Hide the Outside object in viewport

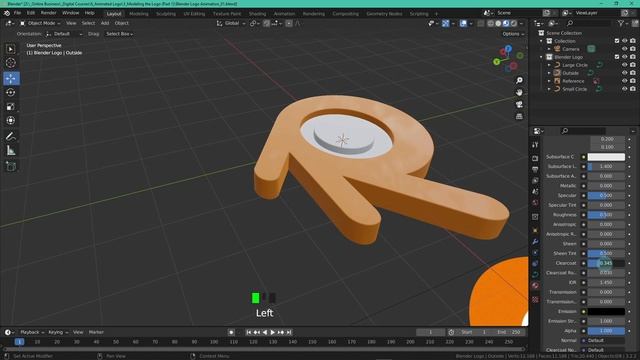click(624, 73)
